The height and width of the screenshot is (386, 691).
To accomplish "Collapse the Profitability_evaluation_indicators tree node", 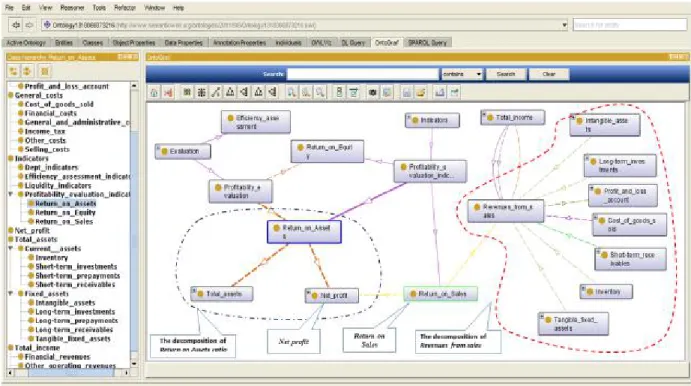I will point(11,194).
